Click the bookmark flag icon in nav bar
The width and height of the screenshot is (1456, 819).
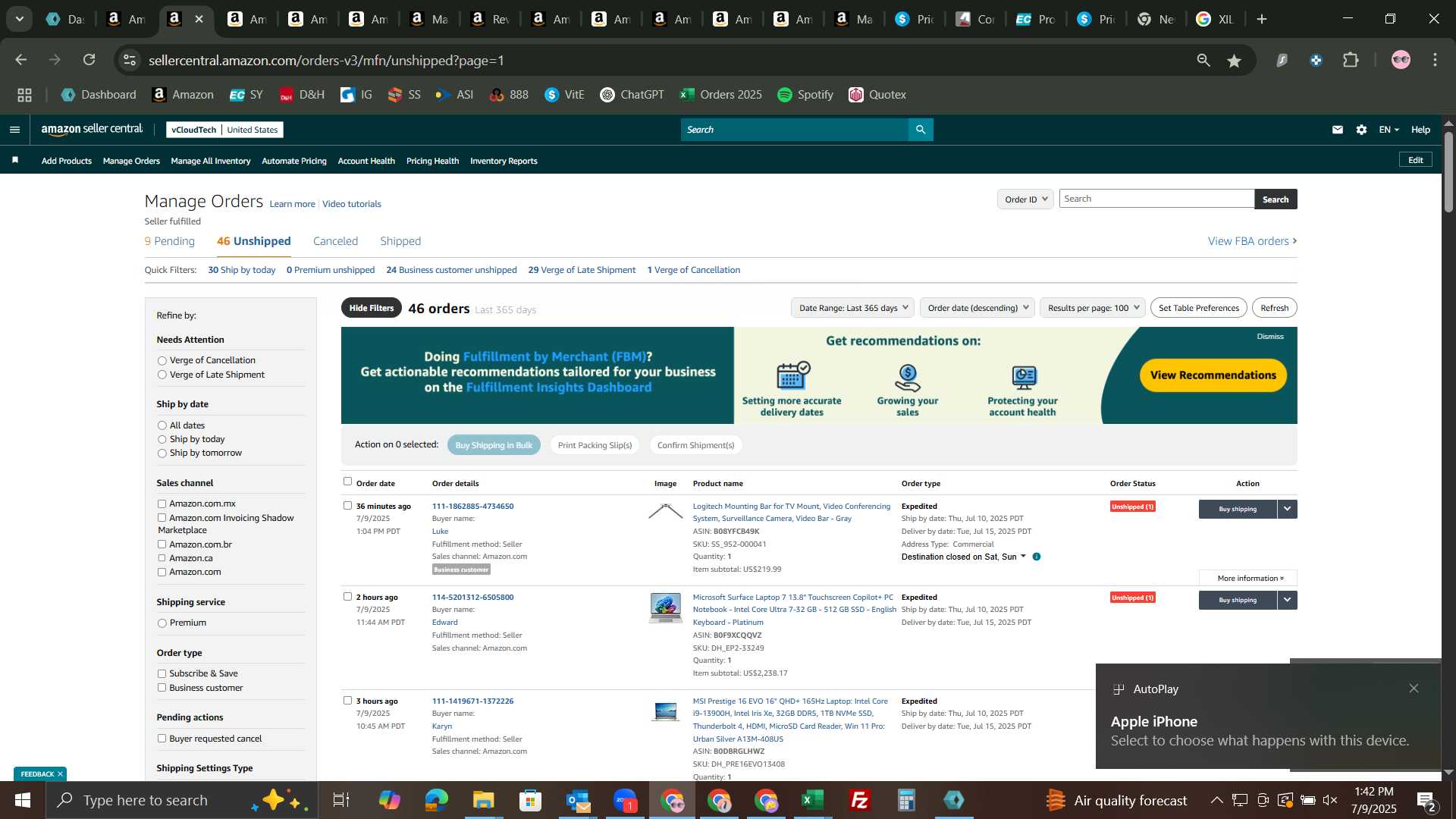pyautogui.click(x=15, y=160)
